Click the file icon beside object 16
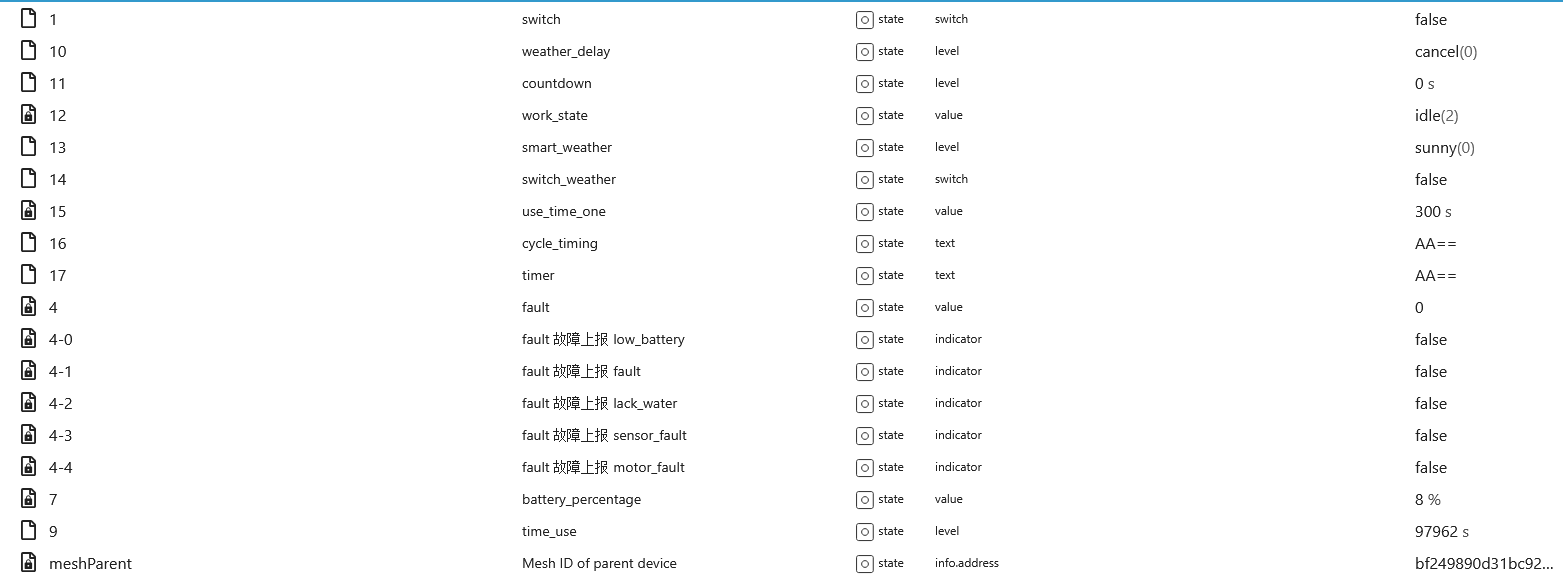 [x=29, y=243]
